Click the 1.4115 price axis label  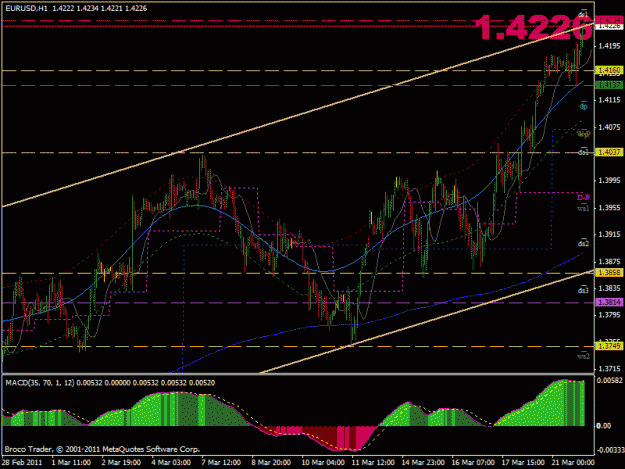[609, 100]
